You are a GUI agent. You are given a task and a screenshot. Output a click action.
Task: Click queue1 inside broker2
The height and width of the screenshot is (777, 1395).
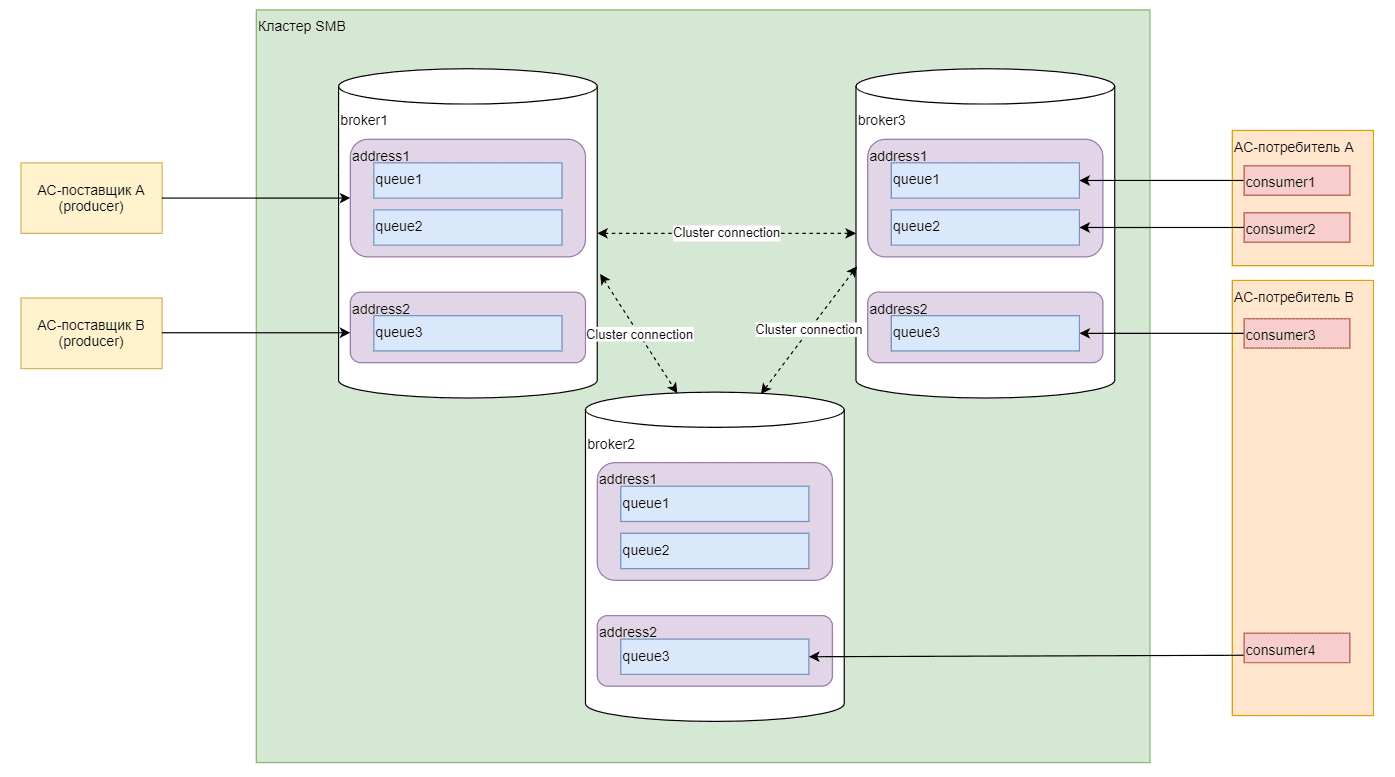pos(714,504)
